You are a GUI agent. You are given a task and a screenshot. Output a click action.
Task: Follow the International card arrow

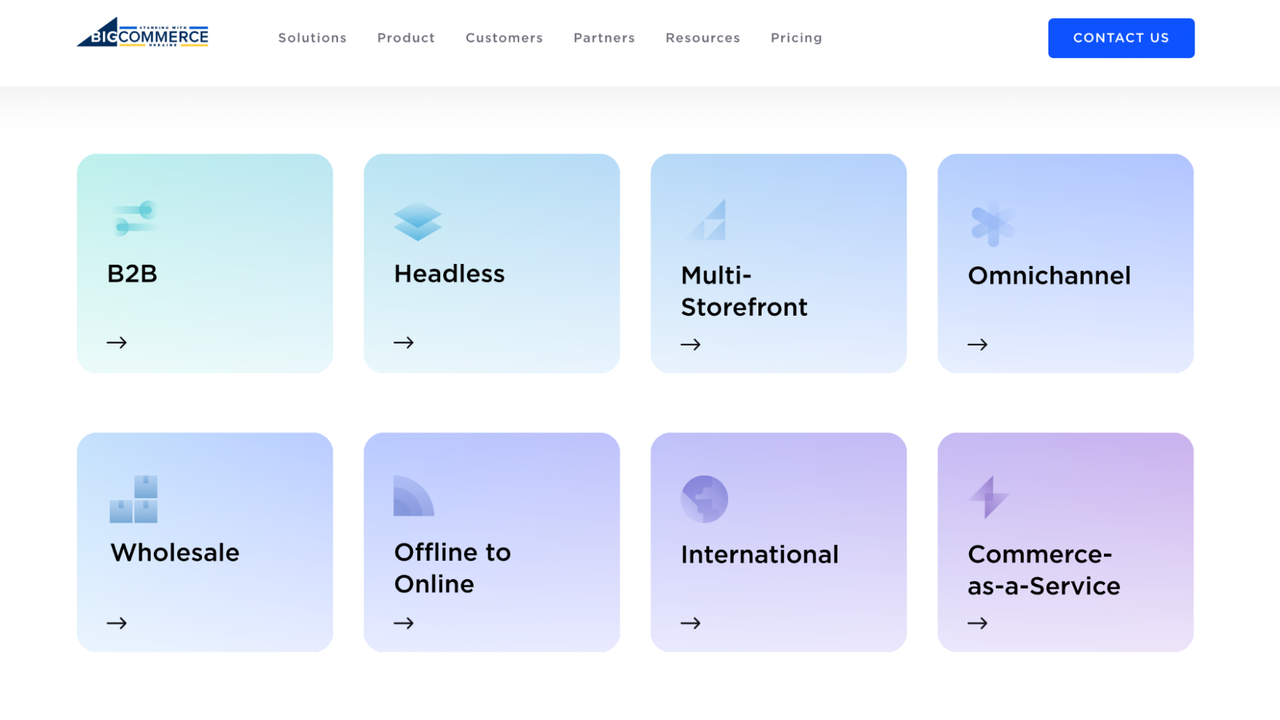pyautogui.click(x=690, y=622)
